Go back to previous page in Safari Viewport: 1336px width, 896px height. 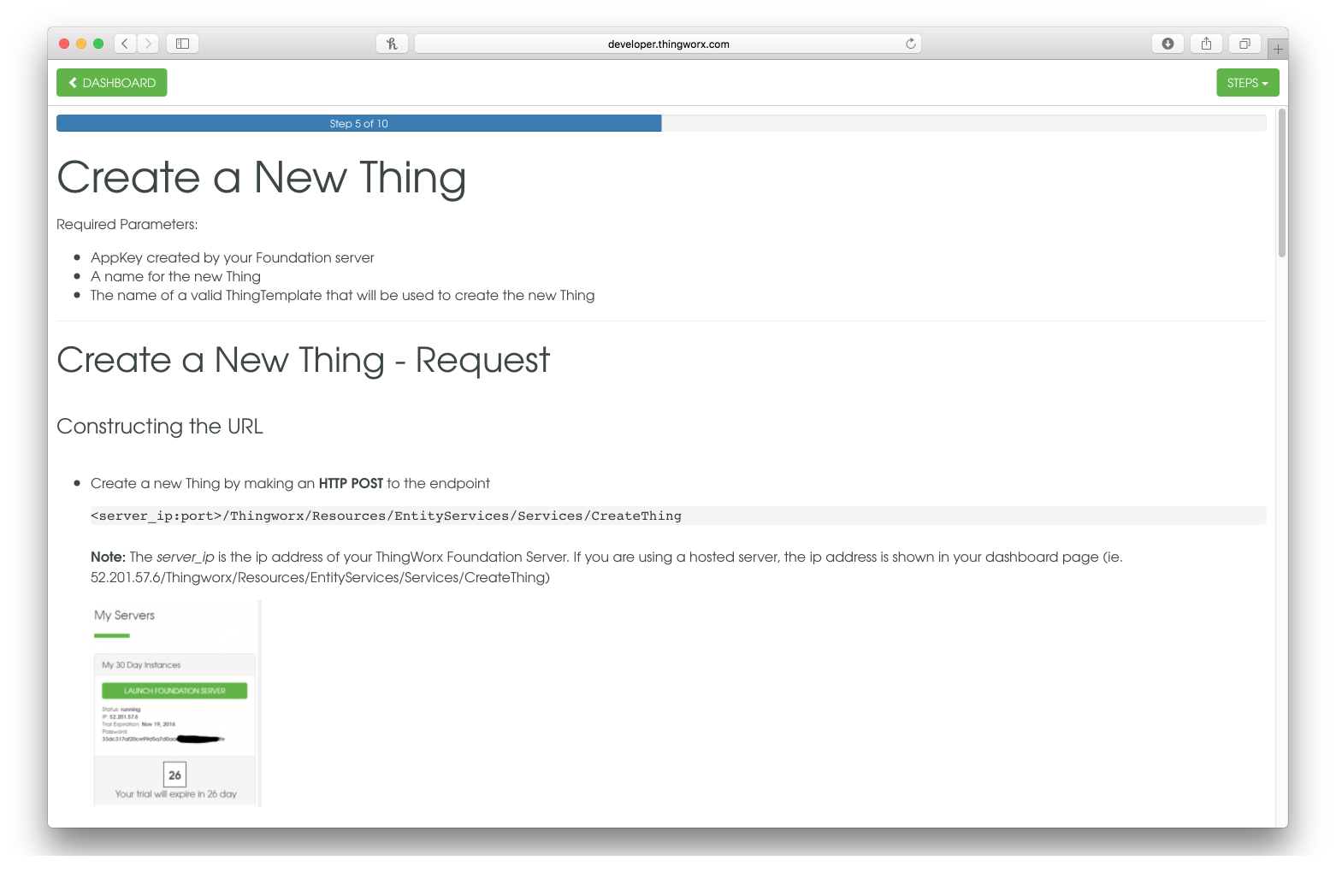(125, 44)
